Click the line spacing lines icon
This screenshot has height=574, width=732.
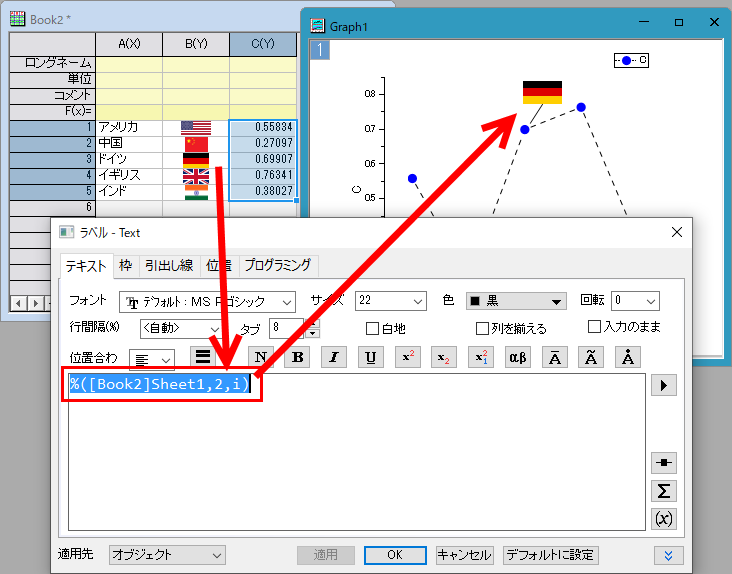click(x=203, y=357)
